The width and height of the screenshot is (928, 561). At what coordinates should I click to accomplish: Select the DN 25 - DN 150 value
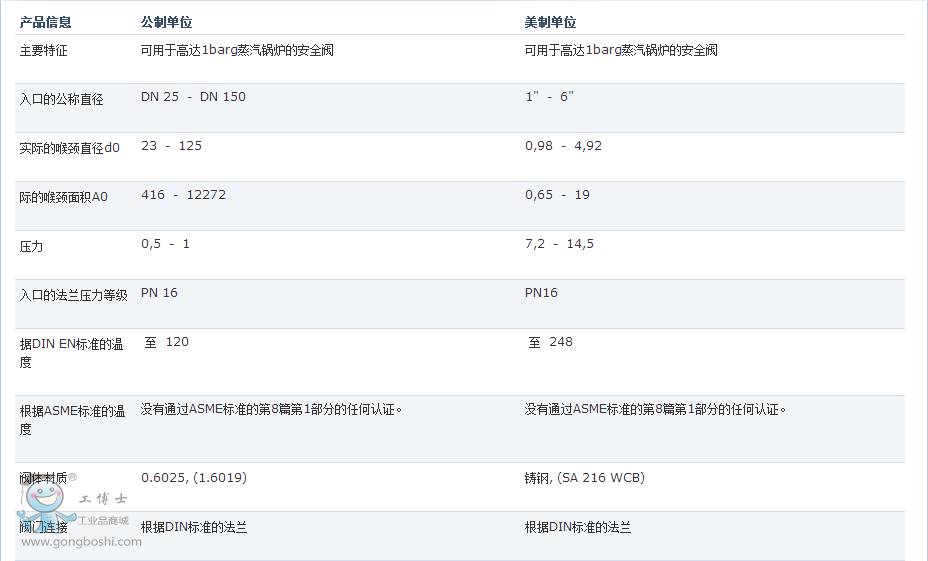click(x=193, y=97)
